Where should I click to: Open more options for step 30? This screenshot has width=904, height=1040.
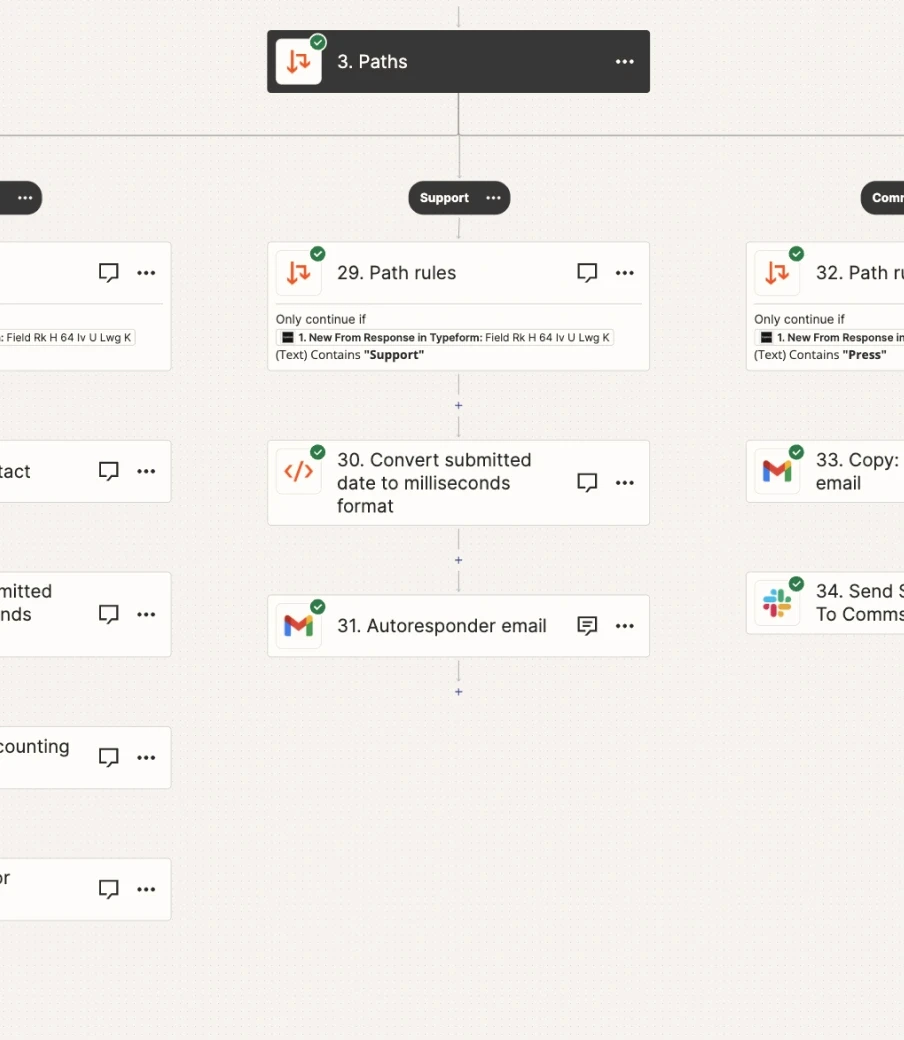(625, 482)
